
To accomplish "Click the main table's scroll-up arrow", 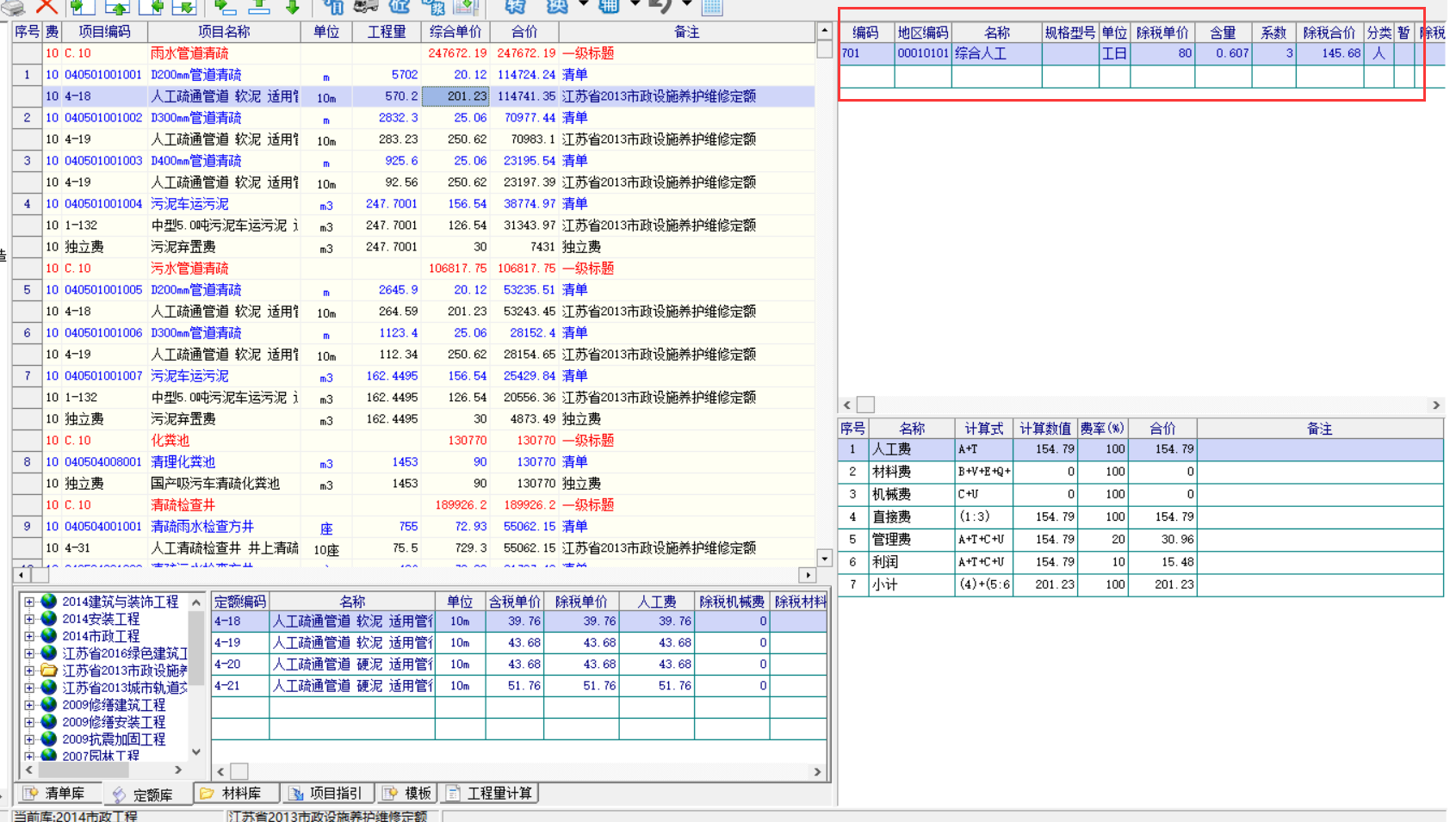I will tap(824, 30).
